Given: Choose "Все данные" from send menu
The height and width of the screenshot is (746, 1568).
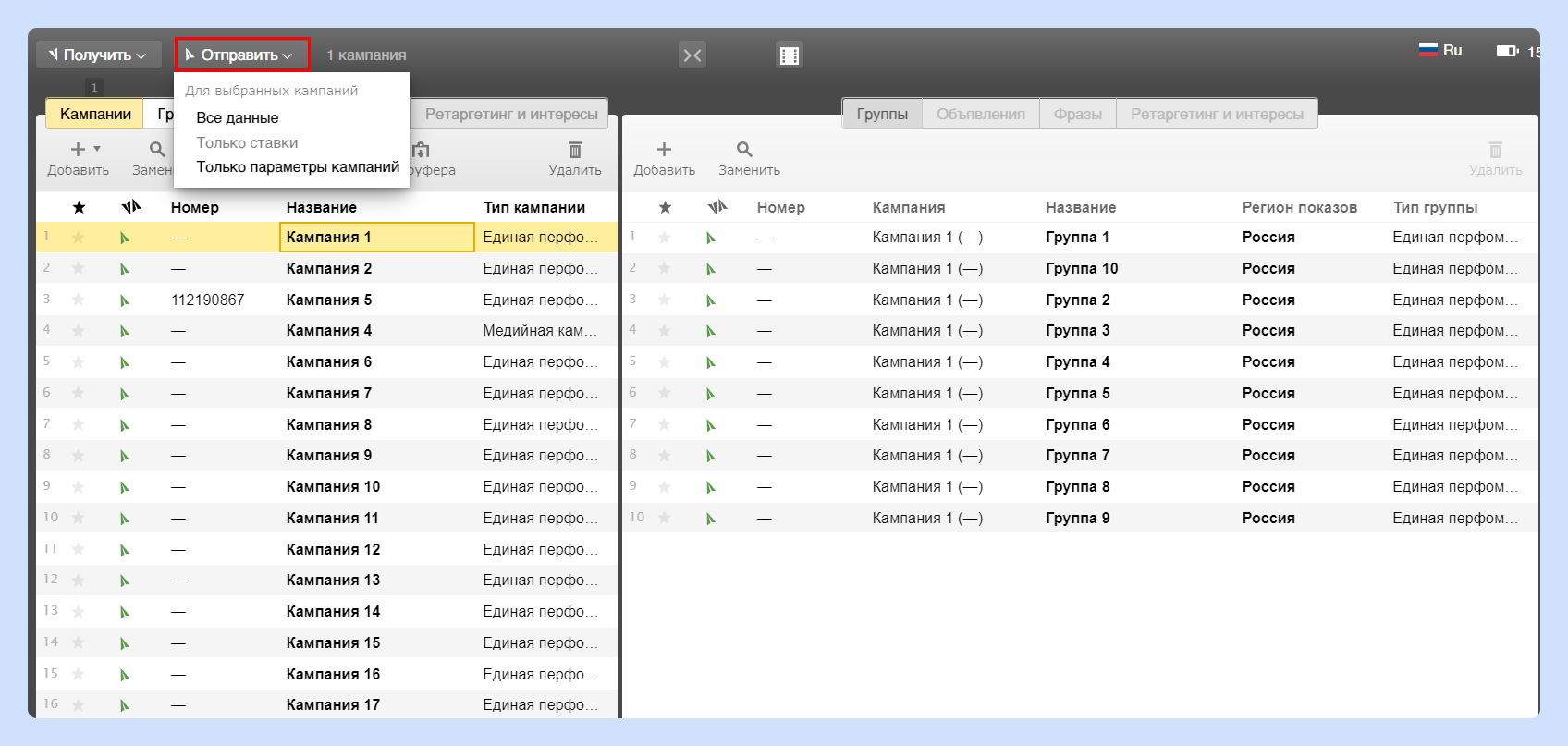Looking at the screenshot, I should [x=237, y=117].
